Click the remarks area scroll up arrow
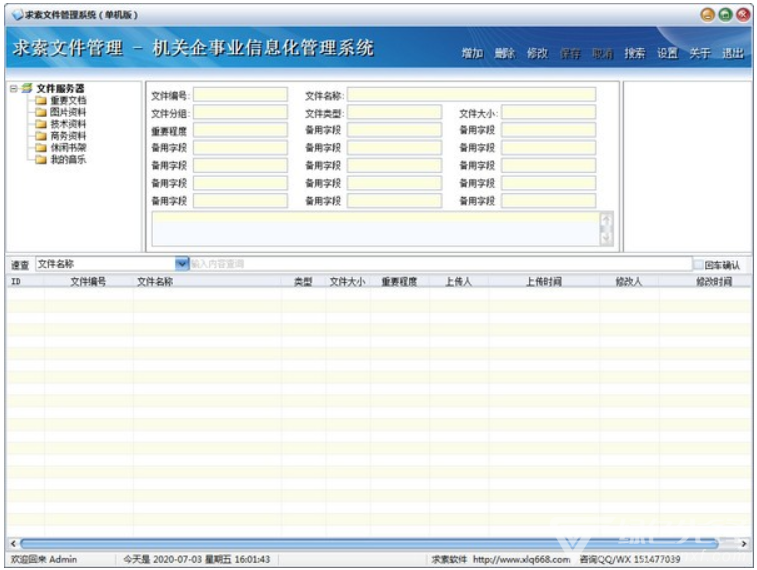The height and width of the screenshot is (570, 757). [606, 220]
